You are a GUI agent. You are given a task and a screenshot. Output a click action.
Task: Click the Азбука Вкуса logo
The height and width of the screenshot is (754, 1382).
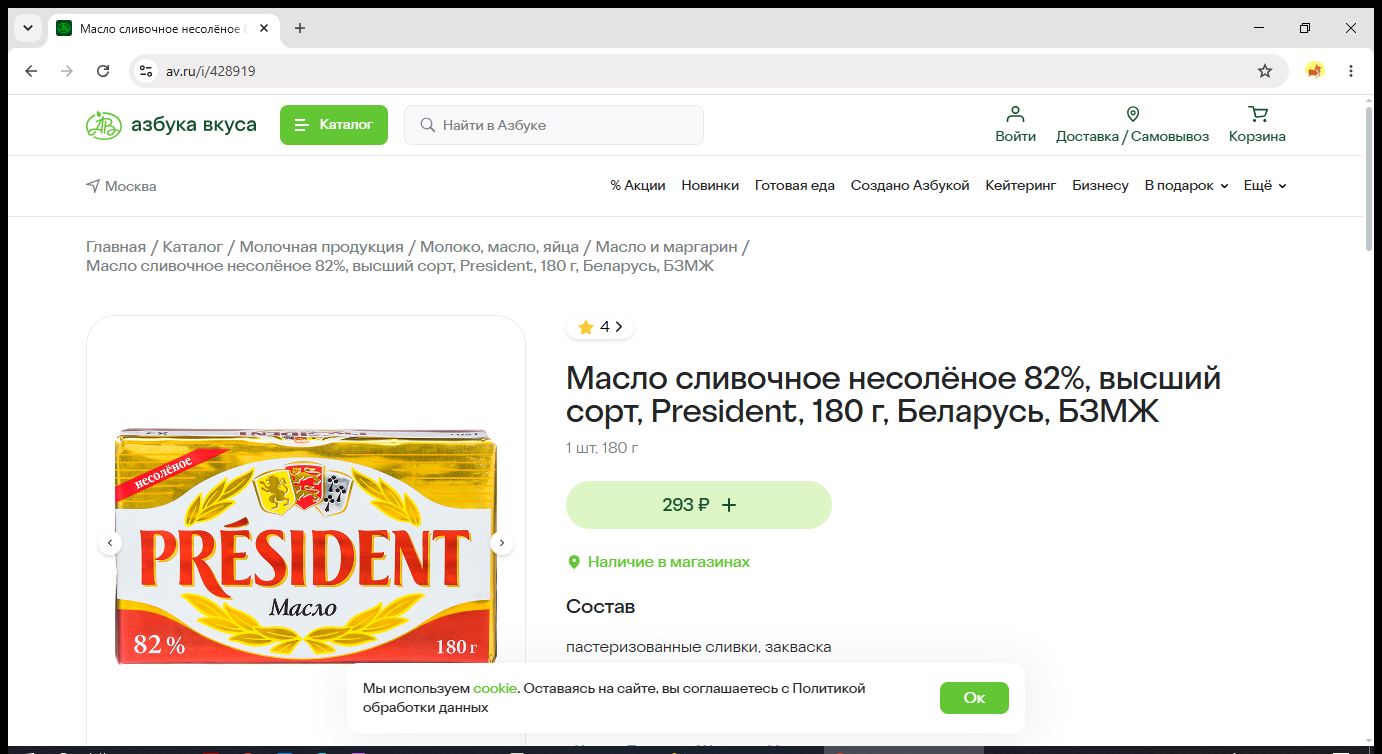(171, 125)
